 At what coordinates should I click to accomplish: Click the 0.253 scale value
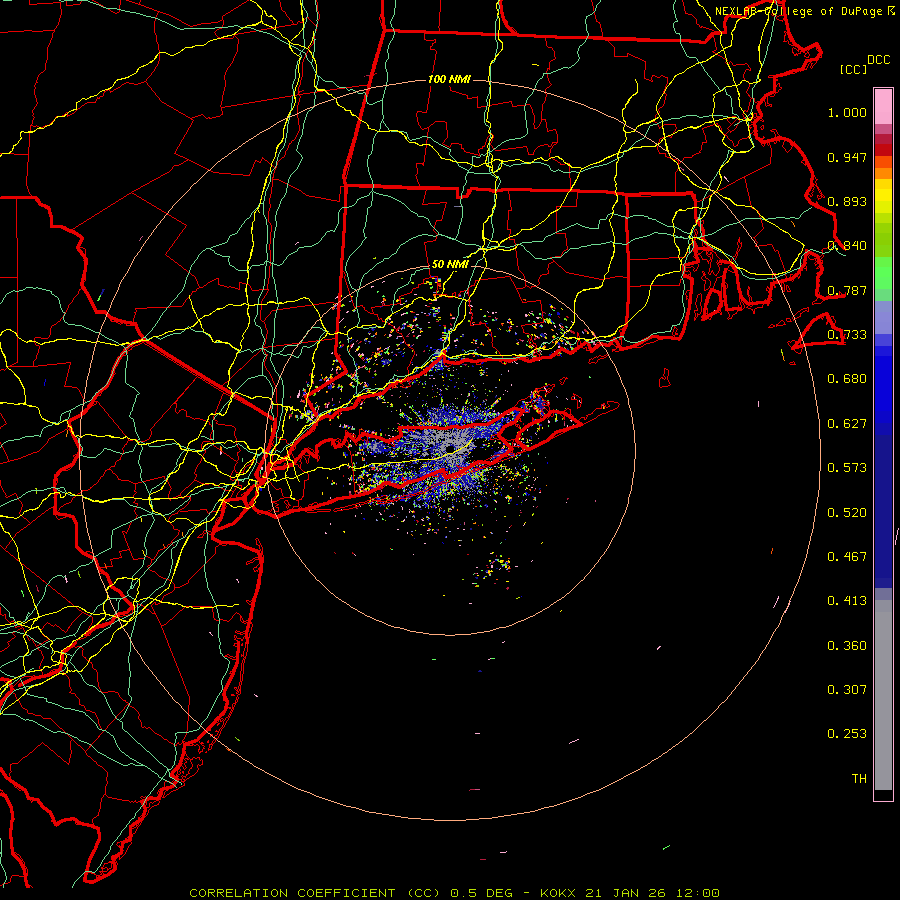point(847,734)
